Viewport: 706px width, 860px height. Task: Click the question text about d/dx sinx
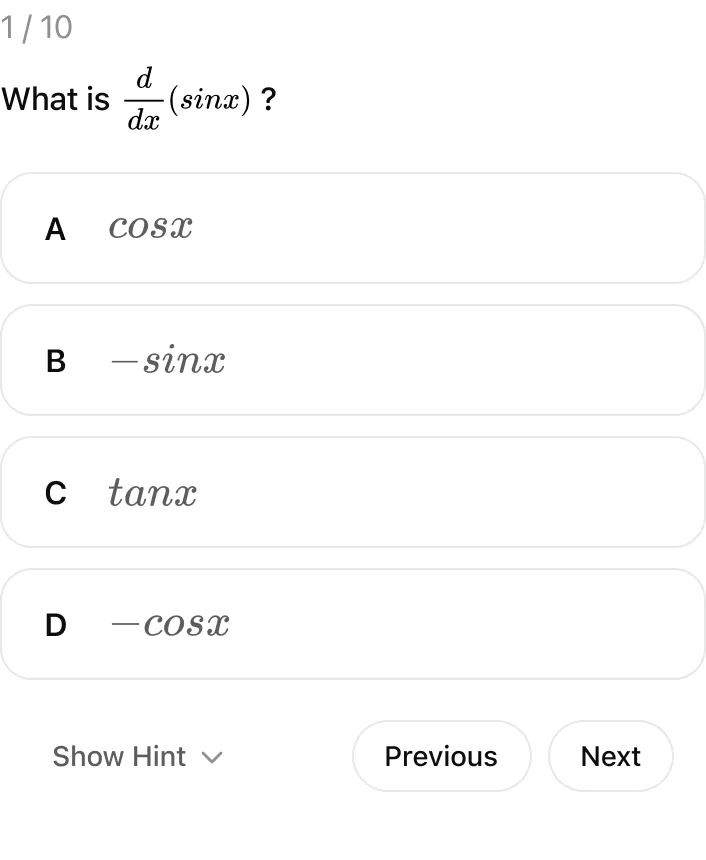138,99
